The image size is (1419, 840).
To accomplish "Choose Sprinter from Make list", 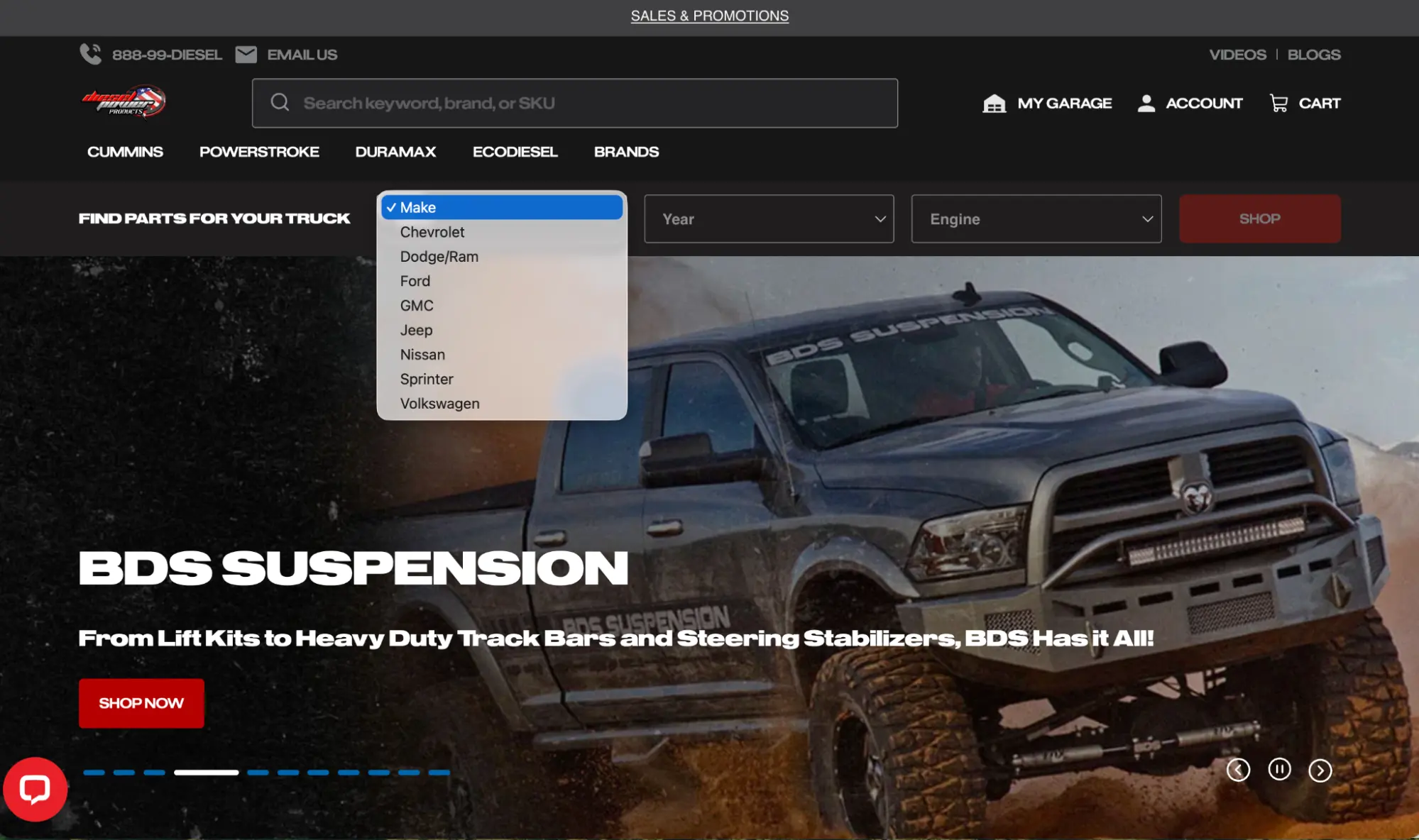I will pyautogui.click(x=502, y=379).
